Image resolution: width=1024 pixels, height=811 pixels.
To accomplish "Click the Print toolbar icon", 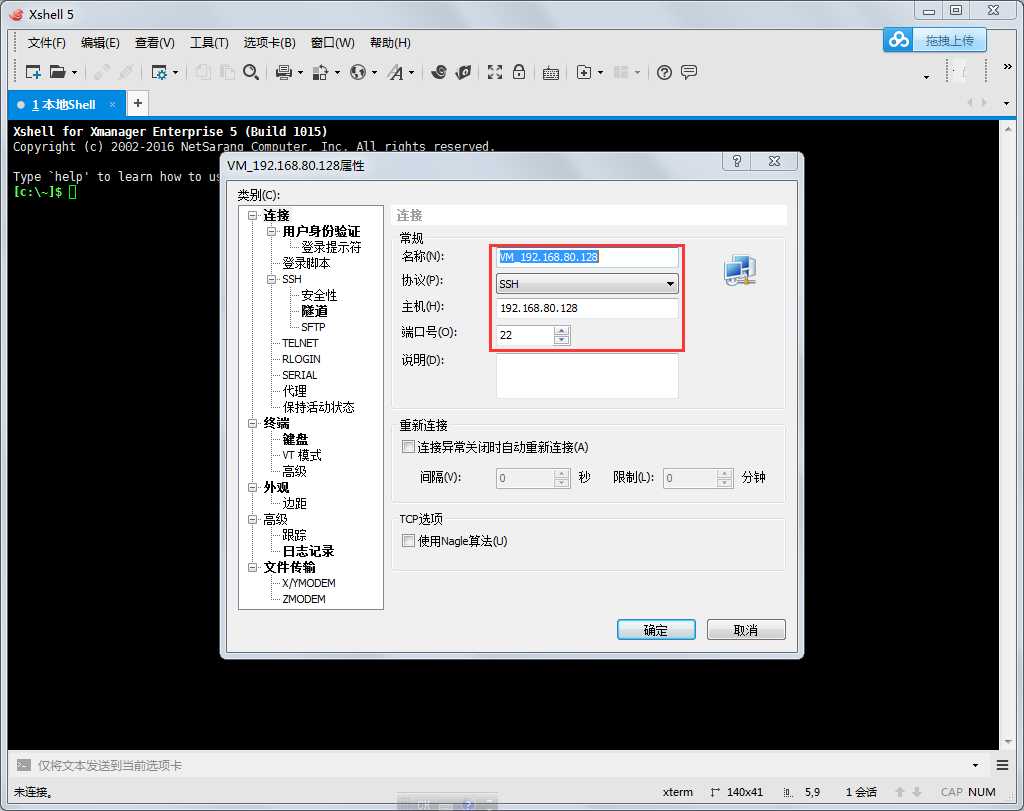I will pos(283,72).
